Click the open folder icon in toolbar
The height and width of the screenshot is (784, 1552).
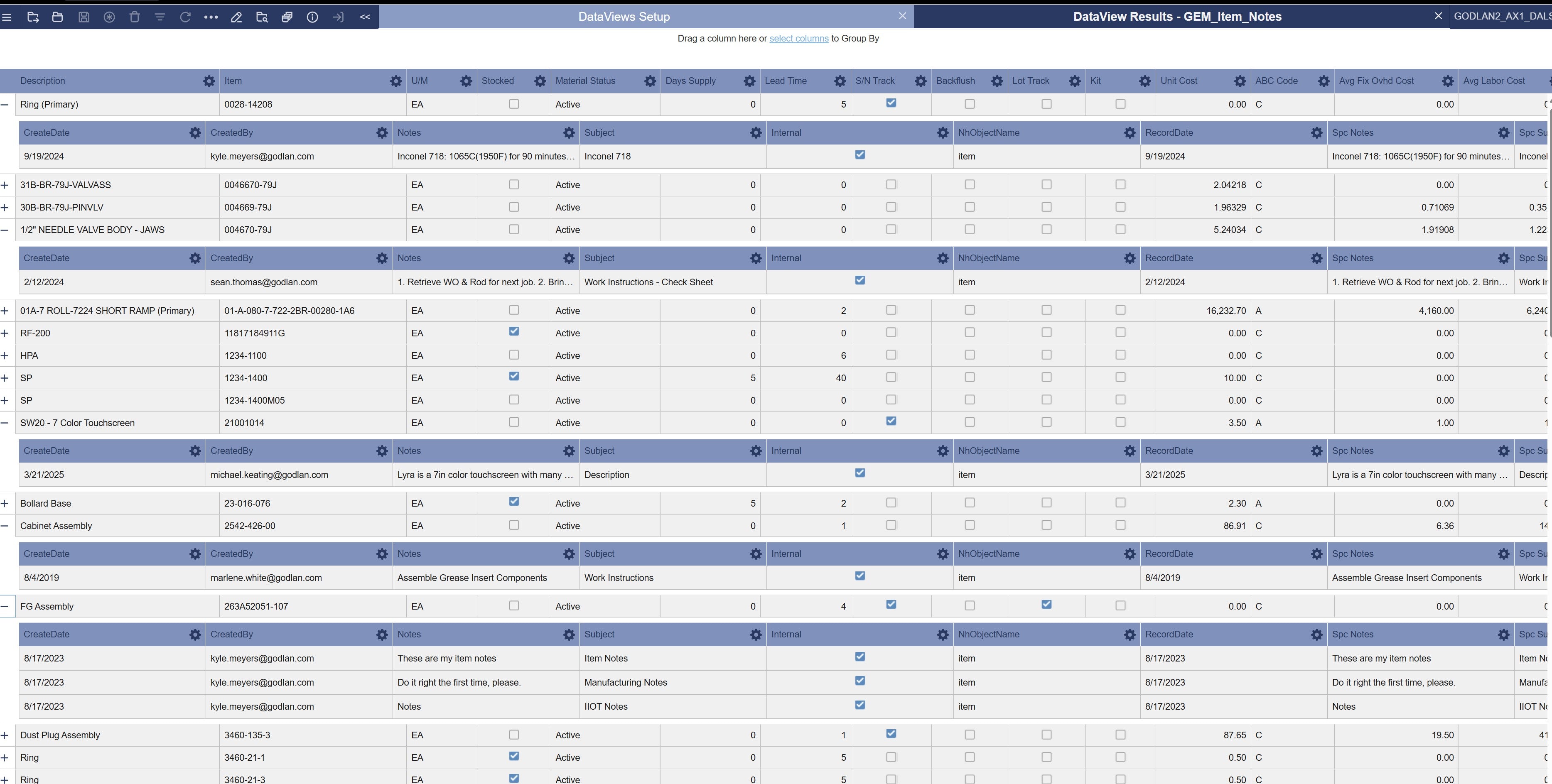58,17
